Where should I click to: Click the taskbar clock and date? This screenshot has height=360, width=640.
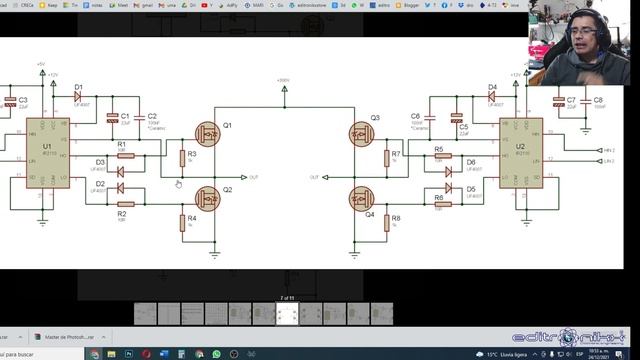click(598, 354)
